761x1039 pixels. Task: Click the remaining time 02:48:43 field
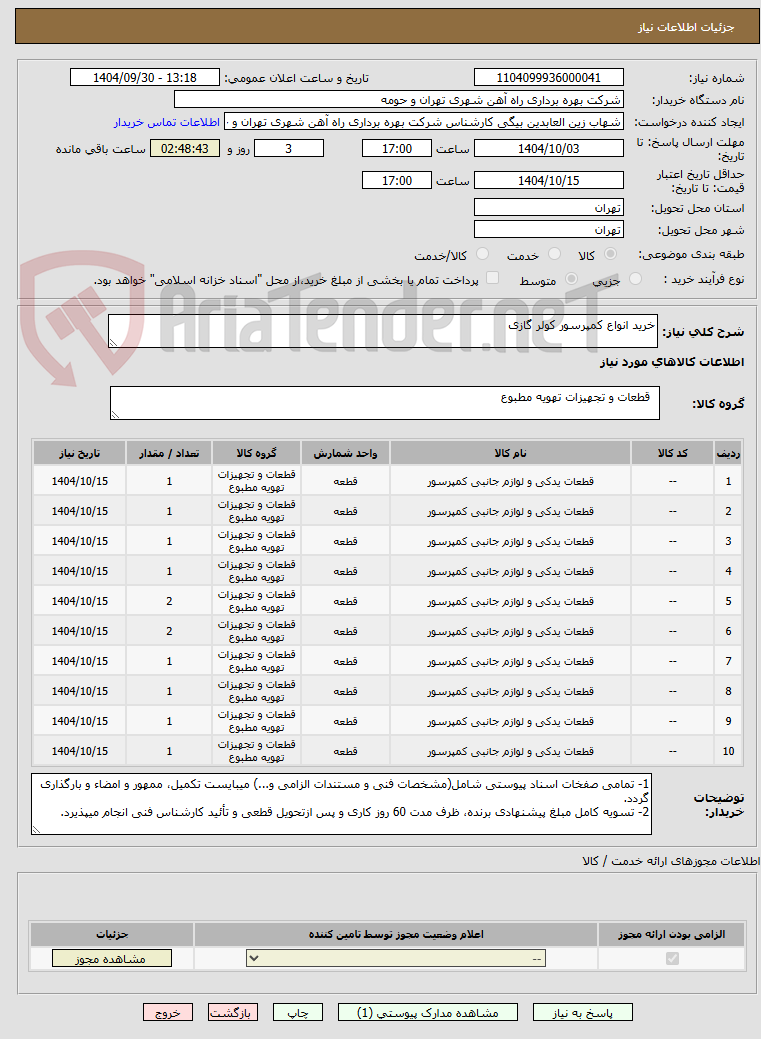click(185, 148)
